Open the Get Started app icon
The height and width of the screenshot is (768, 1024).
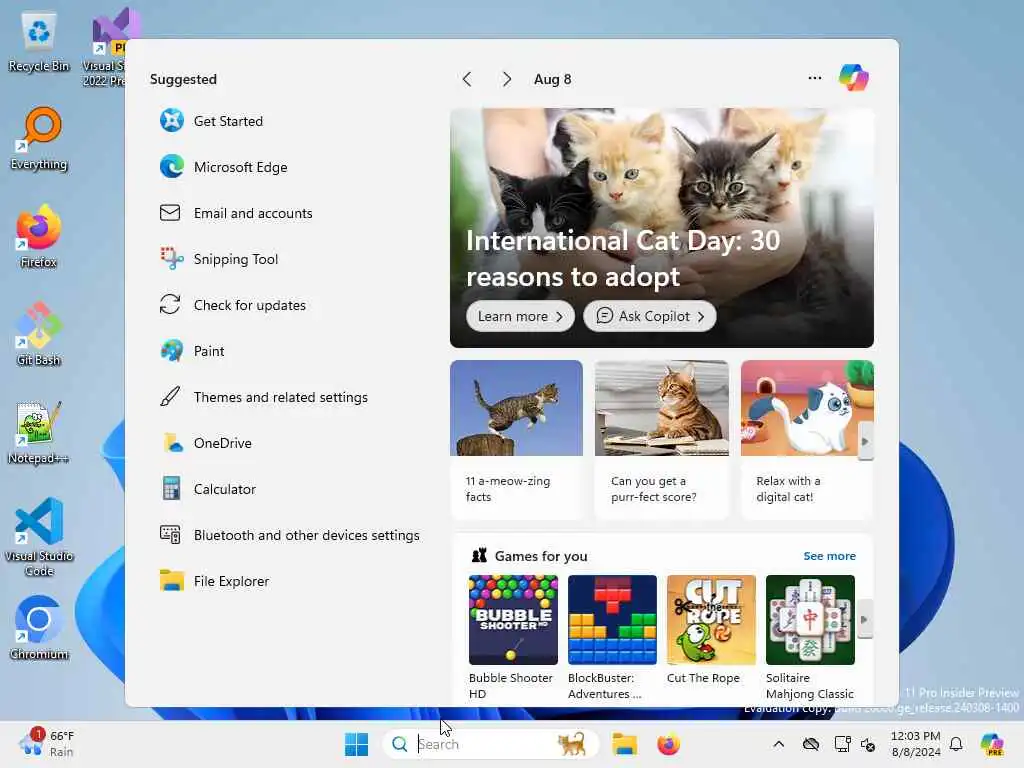pyautogui.click(x=172, y=121)
